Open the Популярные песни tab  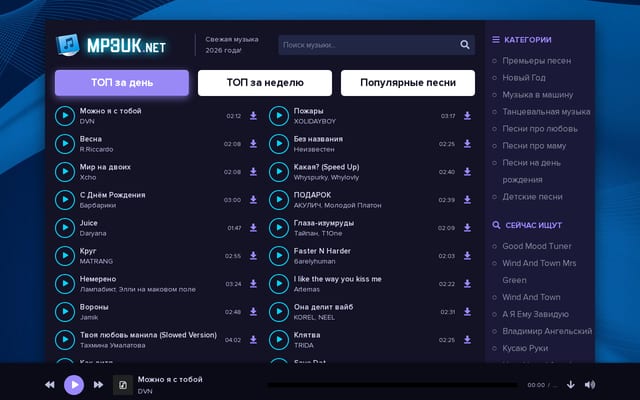click(x=408, y=83)
